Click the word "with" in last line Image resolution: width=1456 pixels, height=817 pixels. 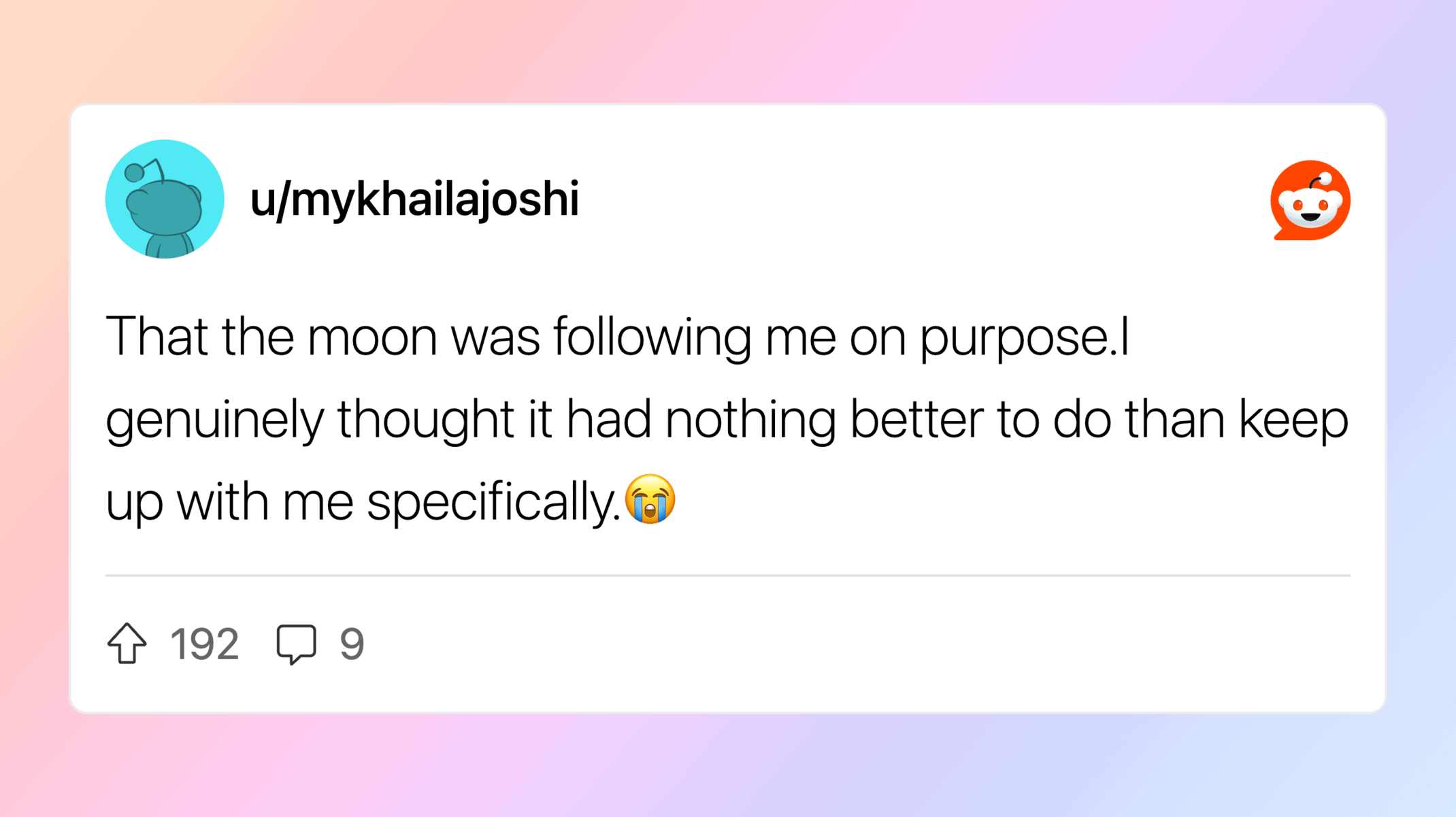222,502
